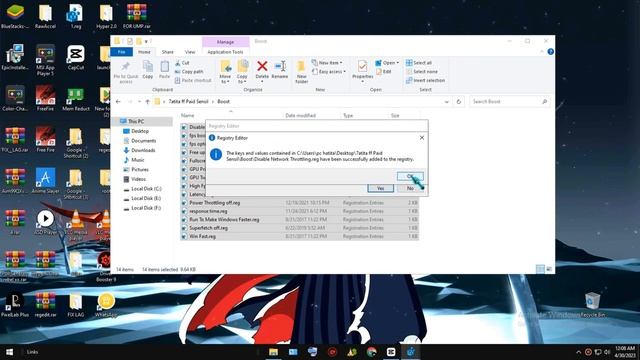Screen dimensions: 640x360
Task: Click Select none in the ribbon
Action: coord(422,71)
